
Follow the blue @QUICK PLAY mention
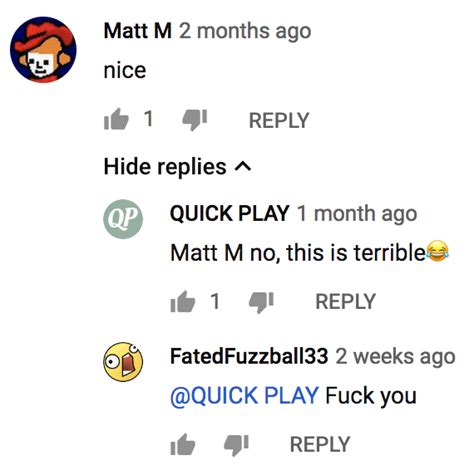[244, 396]
